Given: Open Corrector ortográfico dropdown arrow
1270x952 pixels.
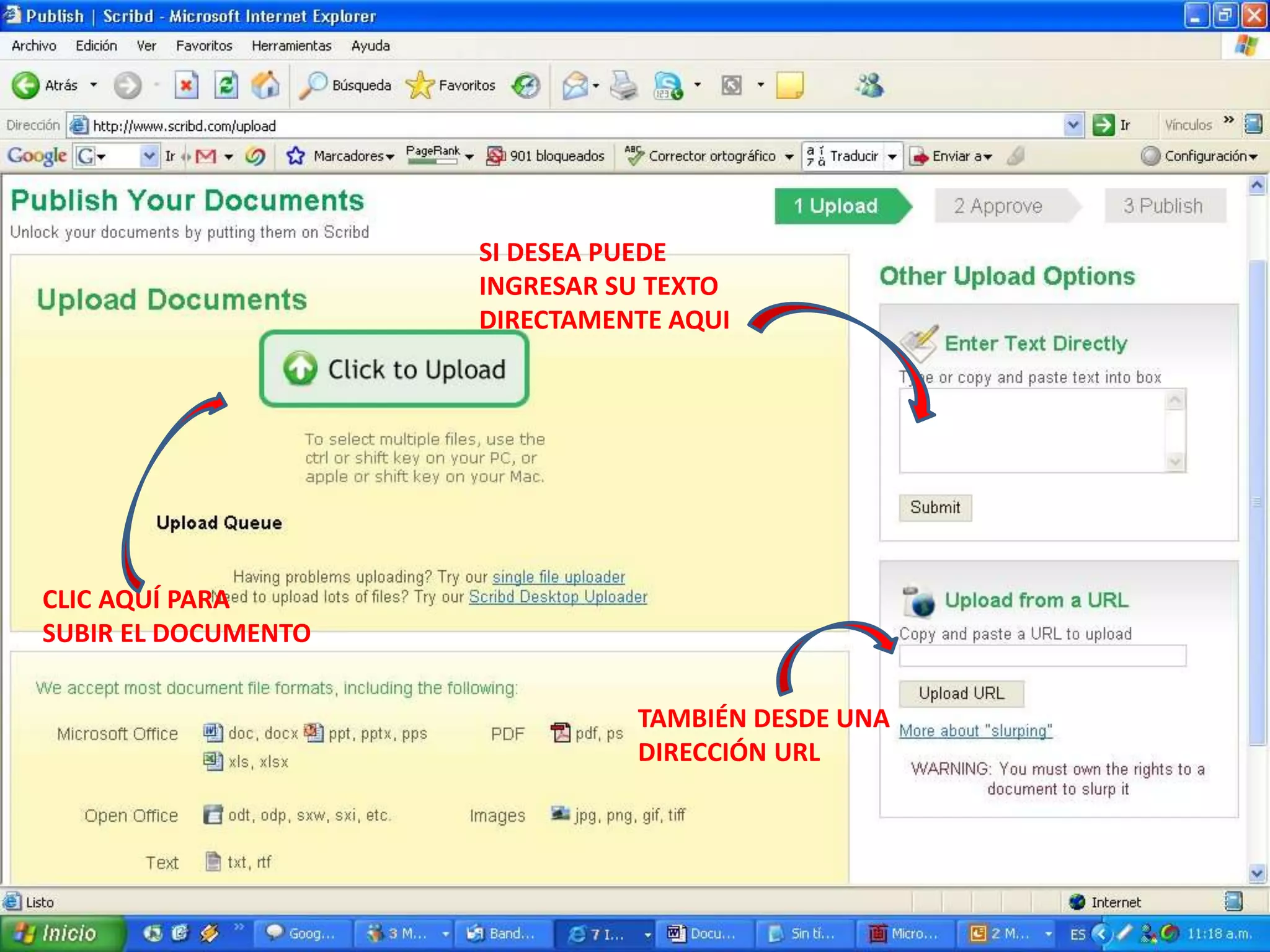Looking at the screenshot, I should click(789, 156).
